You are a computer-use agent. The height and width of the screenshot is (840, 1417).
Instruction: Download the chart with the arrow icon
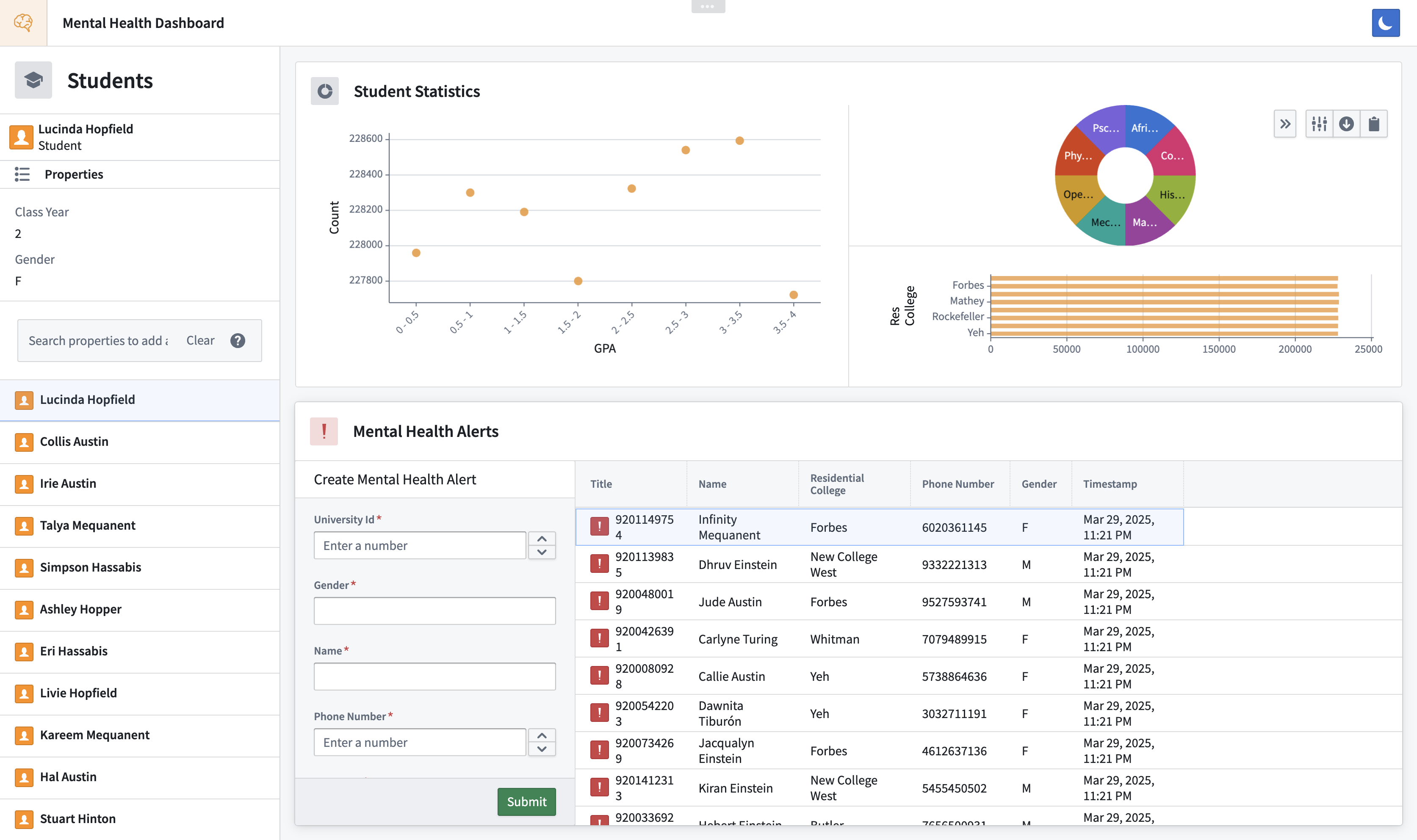pyautogui.click(x=1346, y=124)
